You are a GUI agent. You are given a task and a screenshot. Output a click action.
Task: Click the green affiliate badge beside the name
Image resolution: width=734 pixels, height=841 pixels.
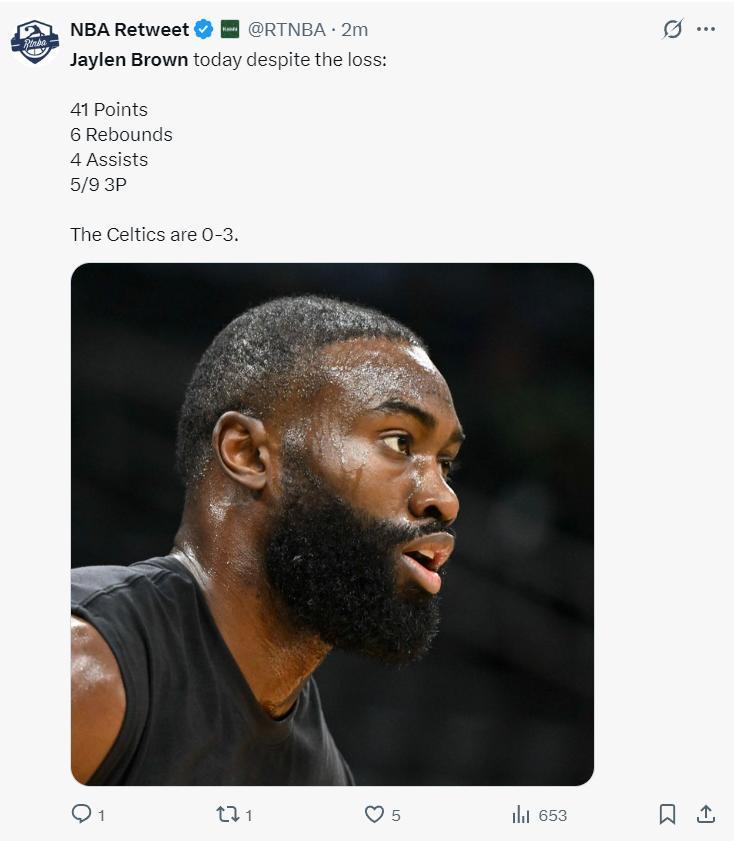pyautogui.click(x=230, y=29)
